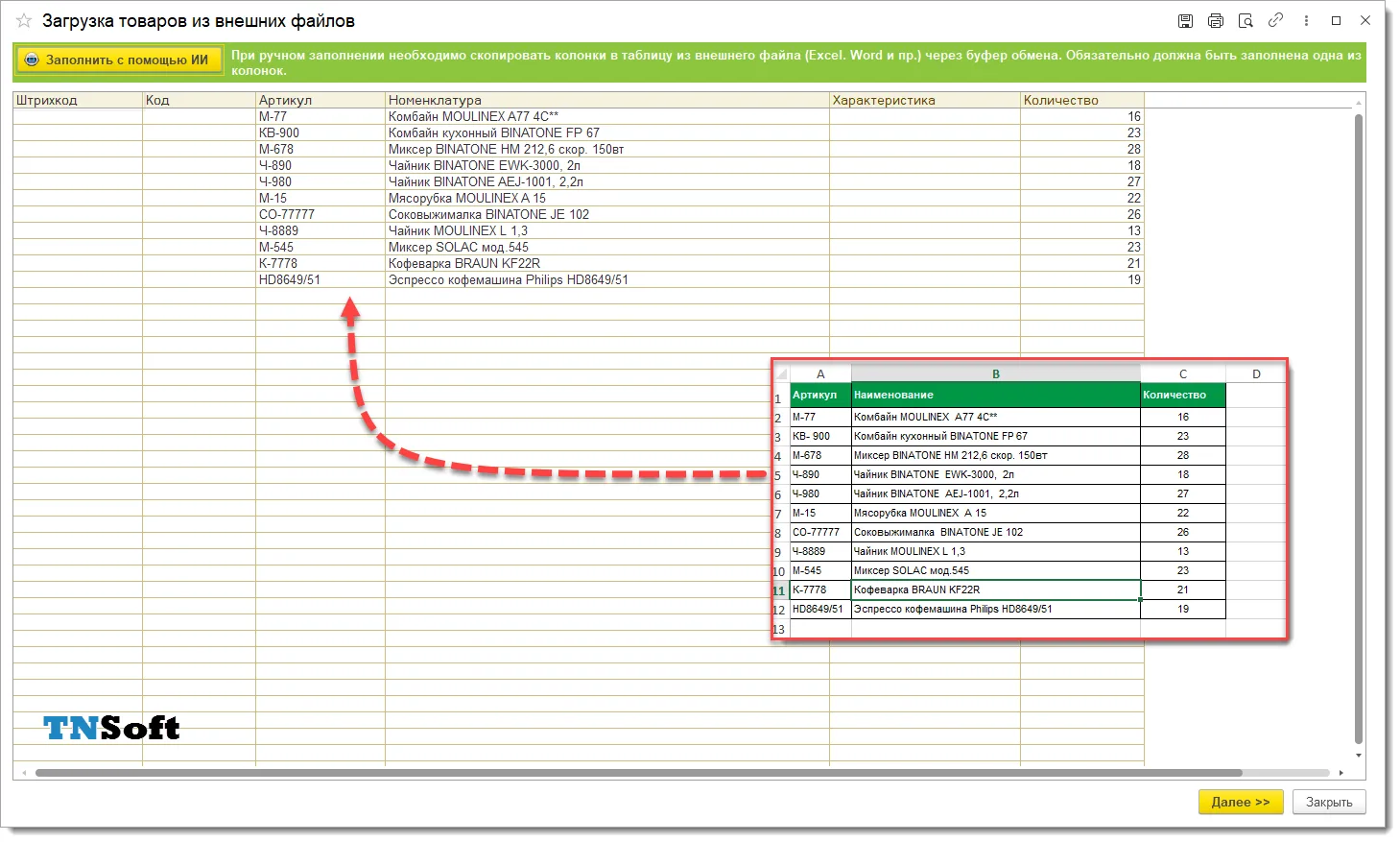Click the save (floppy disk) icon
This screenshot has height=842, width=1400.
coord(1185,20)
